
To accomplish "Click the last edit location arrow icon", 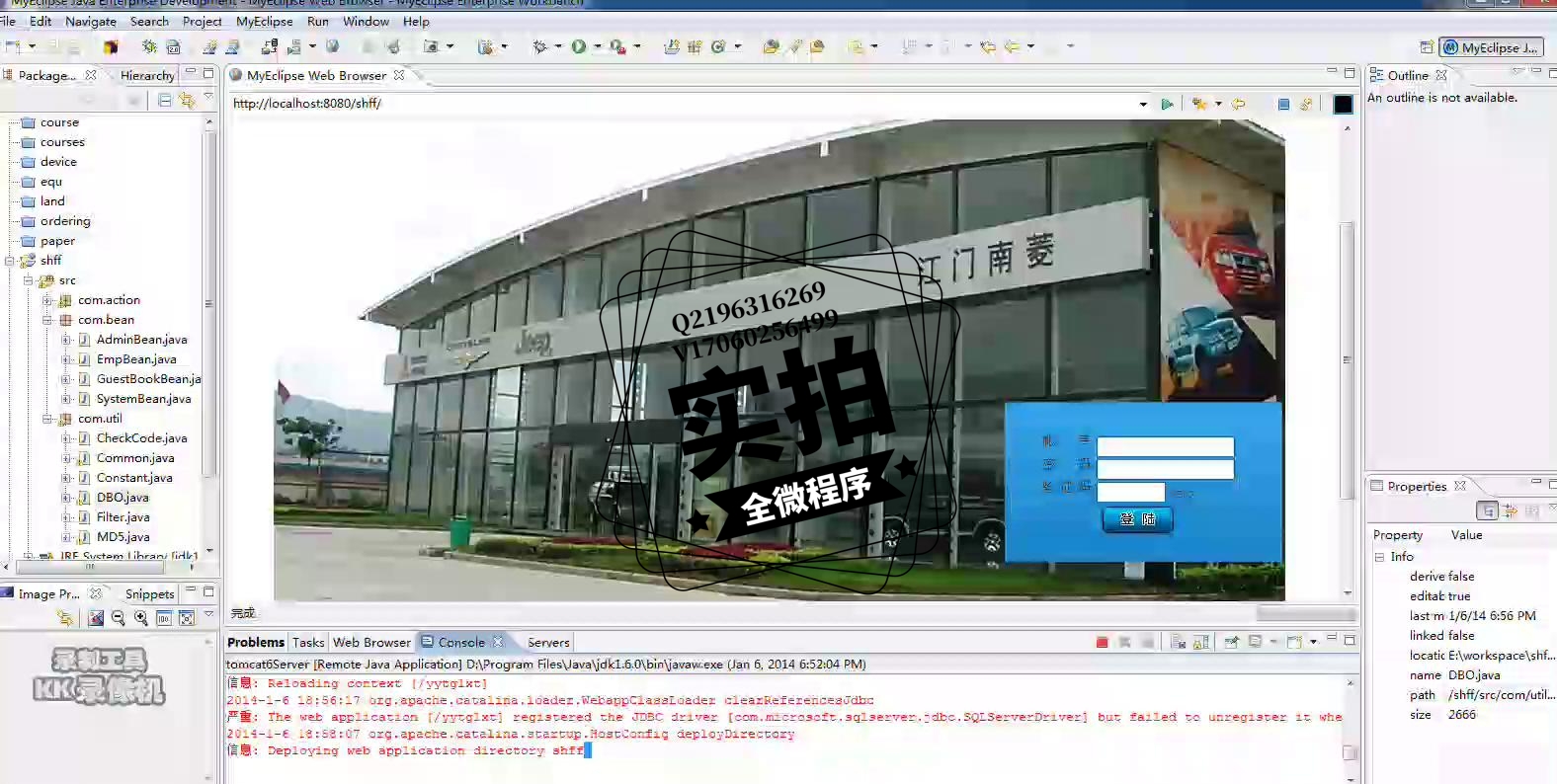I will tap(987, 46).
